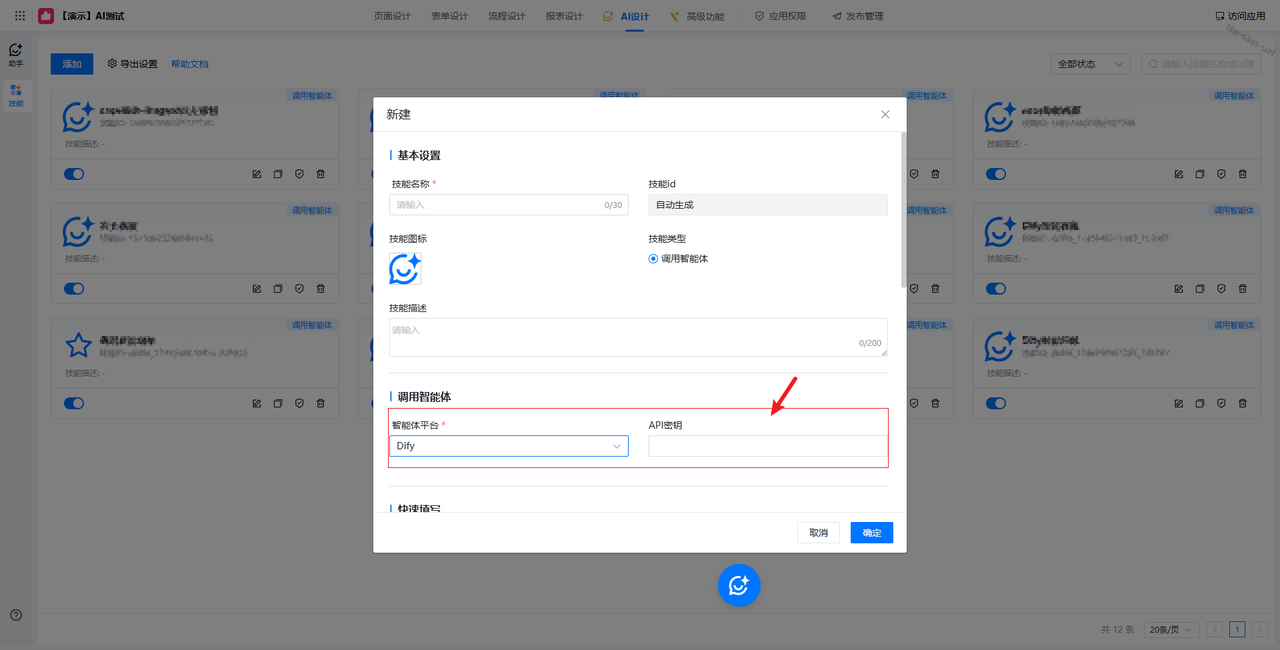
Task: Open the apps grid launcher icon
Action: pyautogui.click(x=20, y=16)
